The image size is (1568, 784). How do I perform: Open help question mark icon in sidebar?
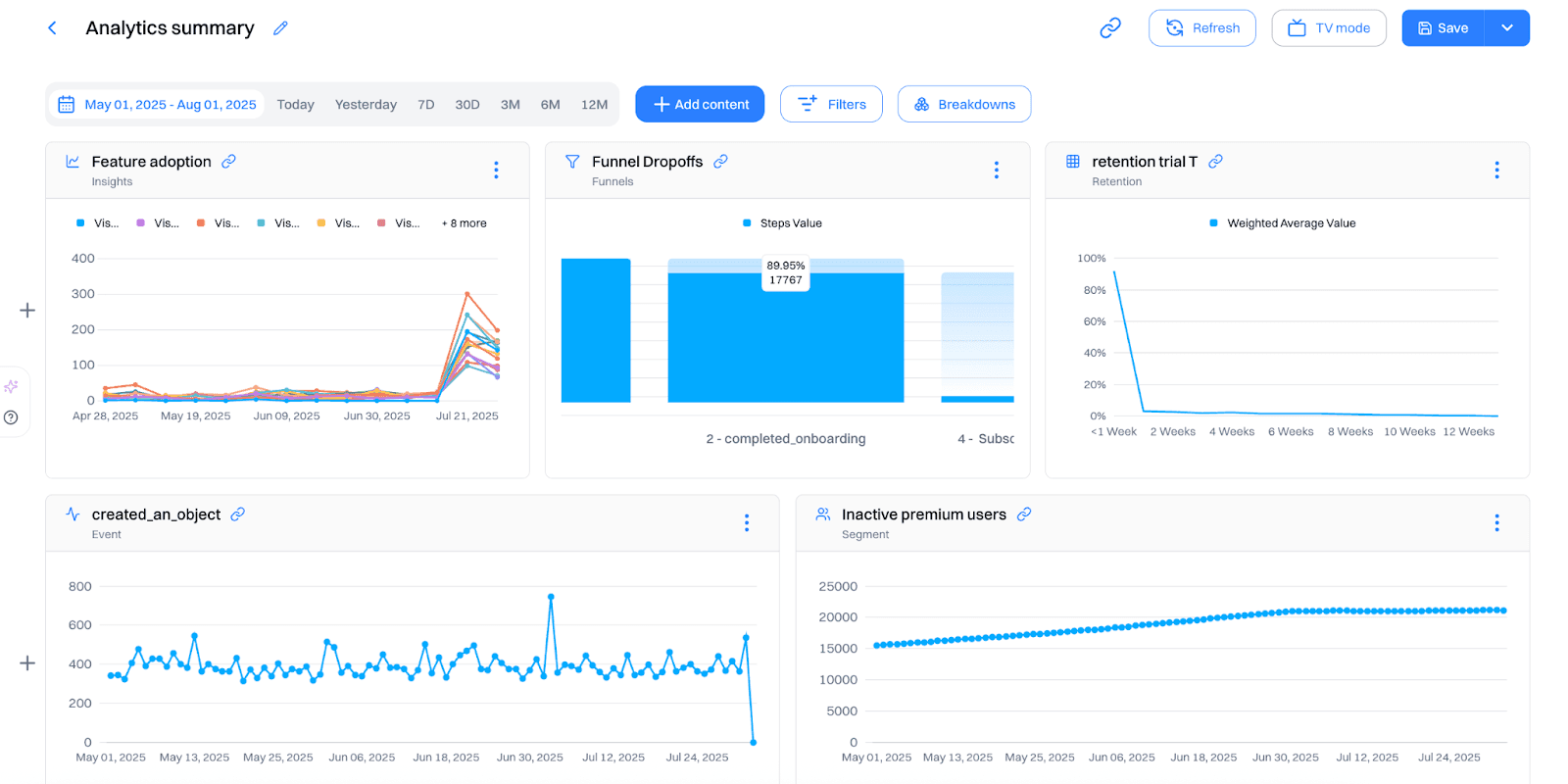click(x=12, y=417)
